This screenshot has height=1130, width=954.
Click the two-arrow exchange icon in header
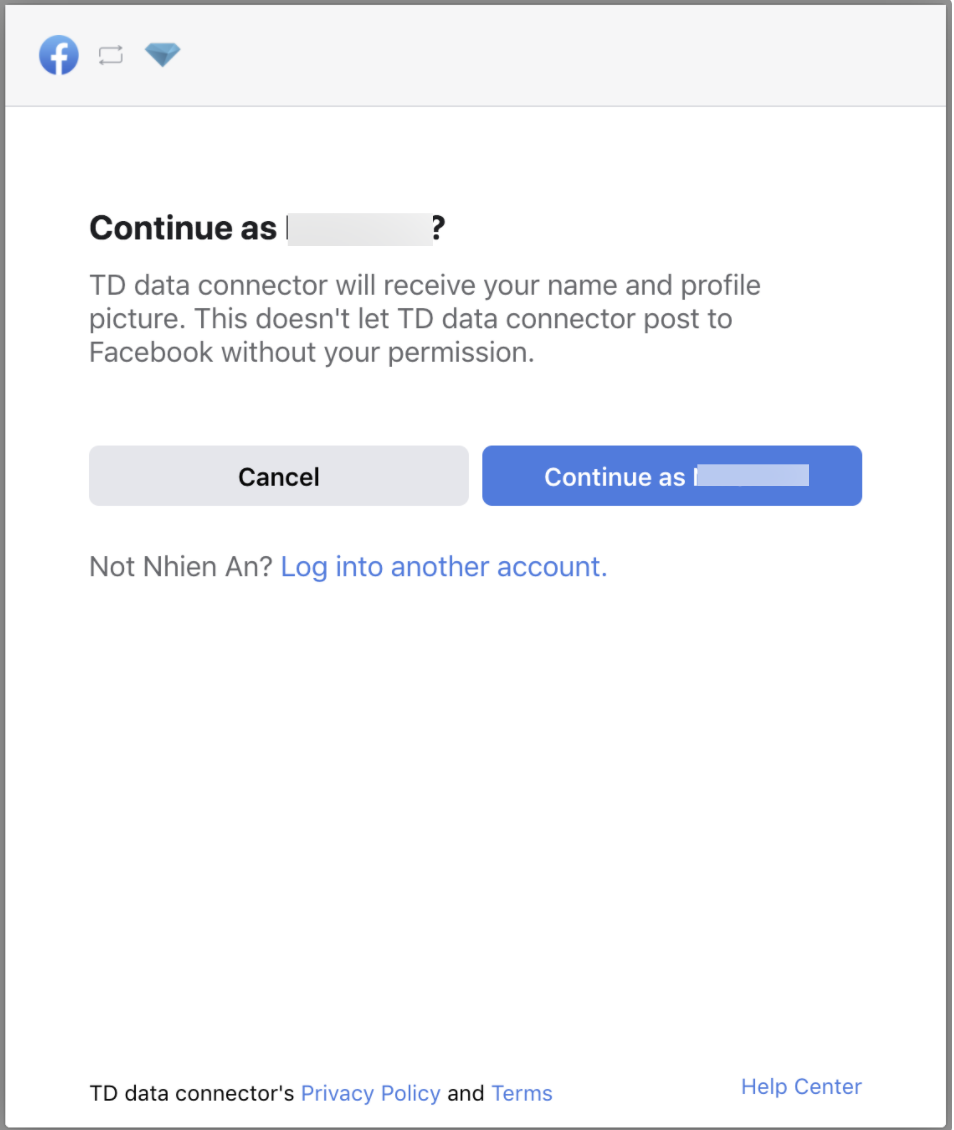[110, 55]
